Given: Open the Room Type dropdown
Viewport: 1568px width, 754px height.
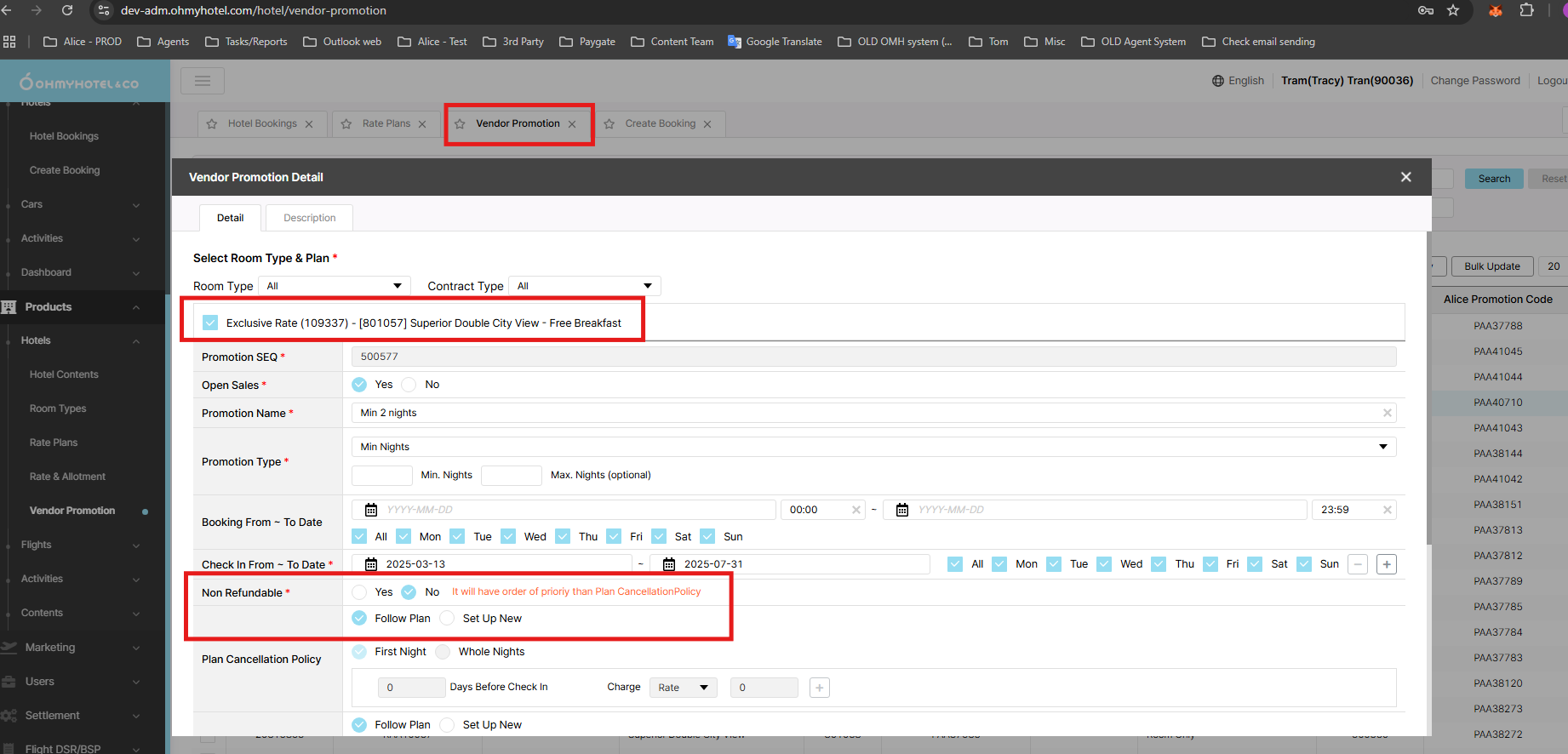Looking at the screenshot, I should [335, 286].
